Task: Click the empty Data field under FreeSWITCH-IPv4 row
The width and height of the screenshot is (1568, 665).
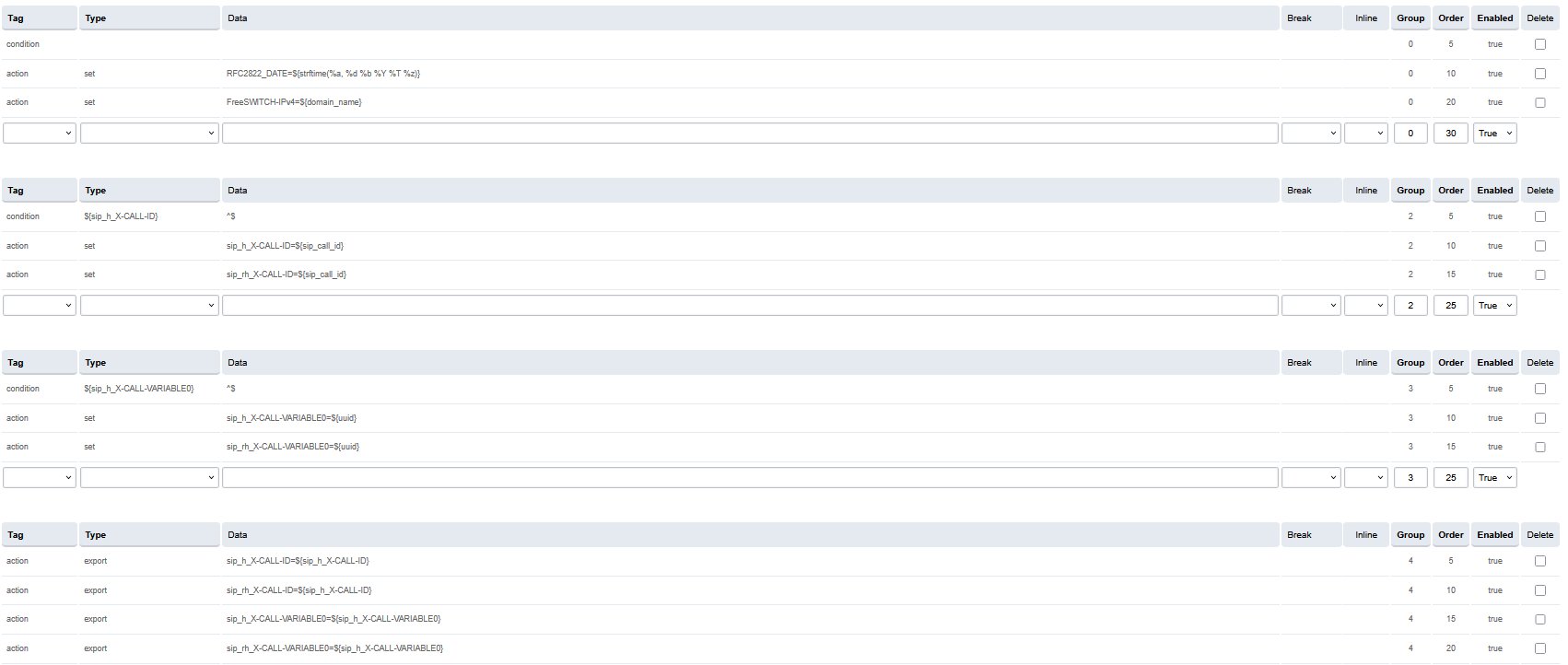Action: 749,133
